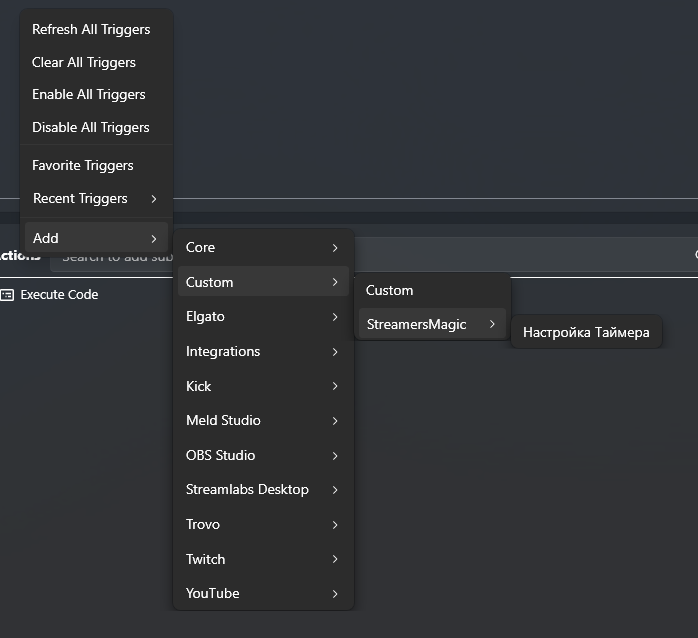Click the Execute Code icon

(x=8, y=295)
